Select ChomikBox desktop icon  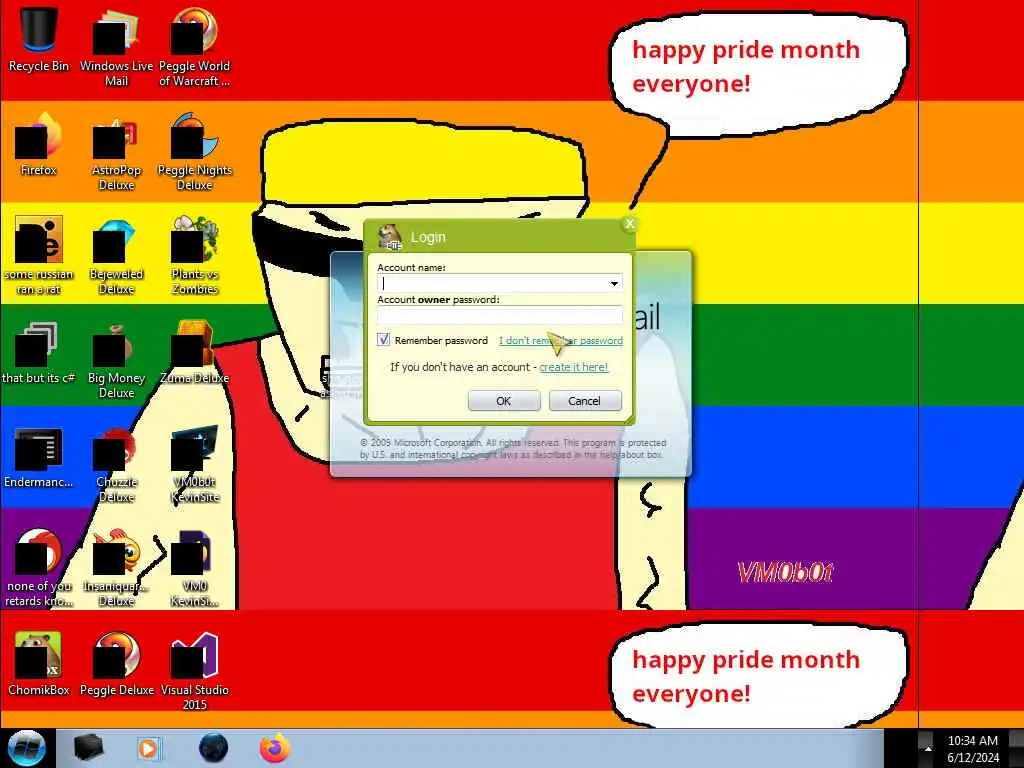pos(39,664)
